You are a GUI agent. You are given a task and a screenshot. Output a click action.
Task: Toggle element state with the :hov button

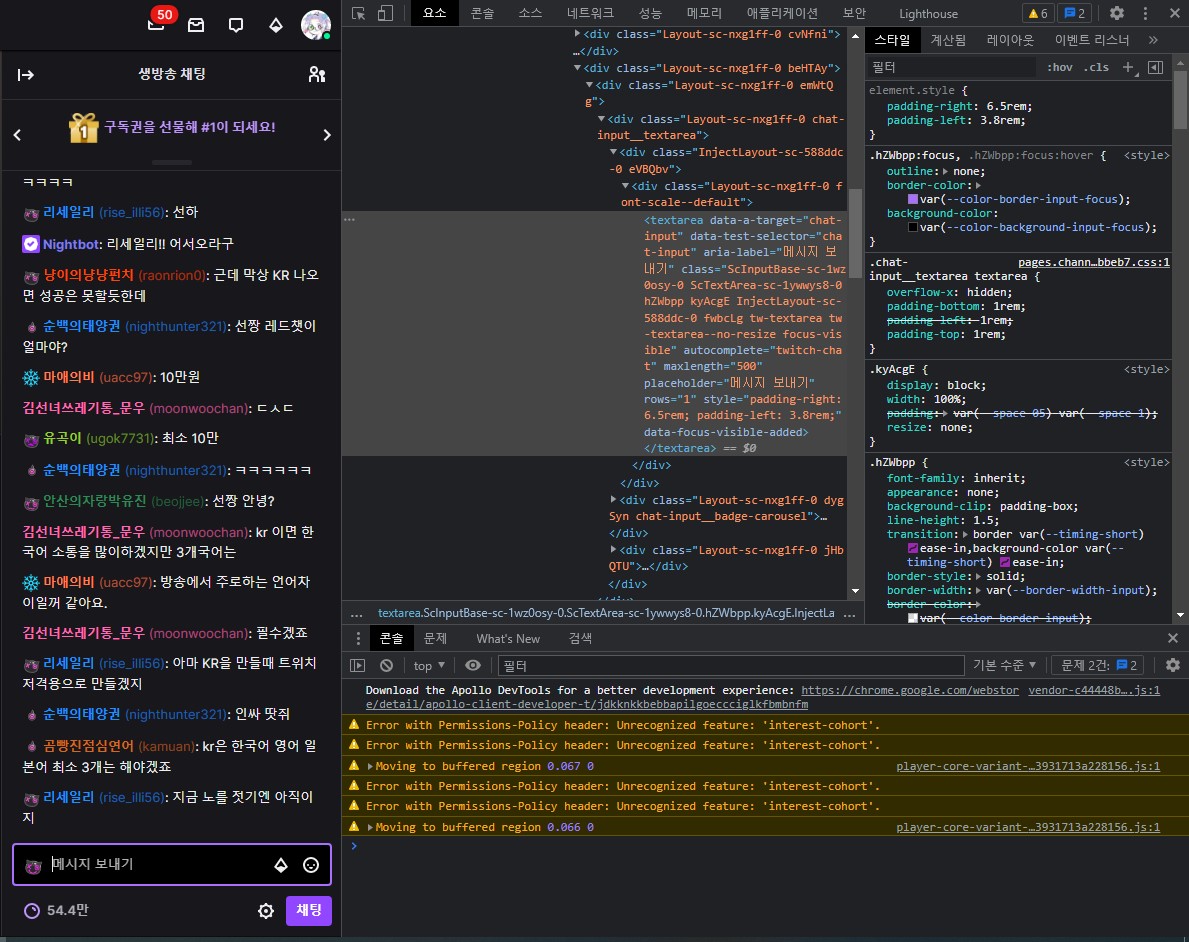(x=1060, y=67)
